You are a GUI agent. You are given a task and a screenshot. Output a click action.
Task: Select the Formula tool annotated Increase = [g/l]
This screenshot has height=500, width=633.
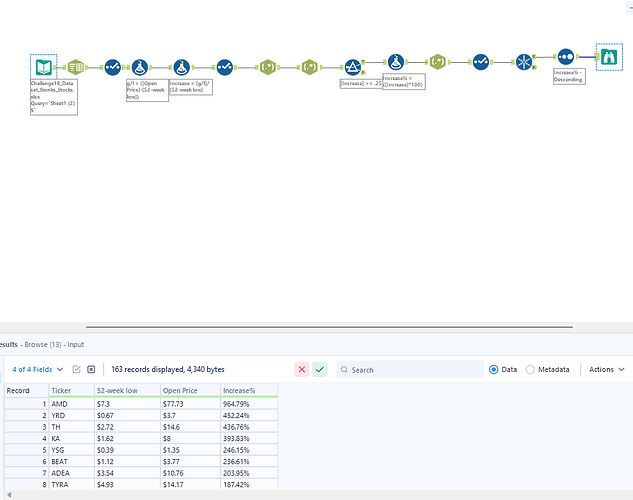click(x=182, y=67)
